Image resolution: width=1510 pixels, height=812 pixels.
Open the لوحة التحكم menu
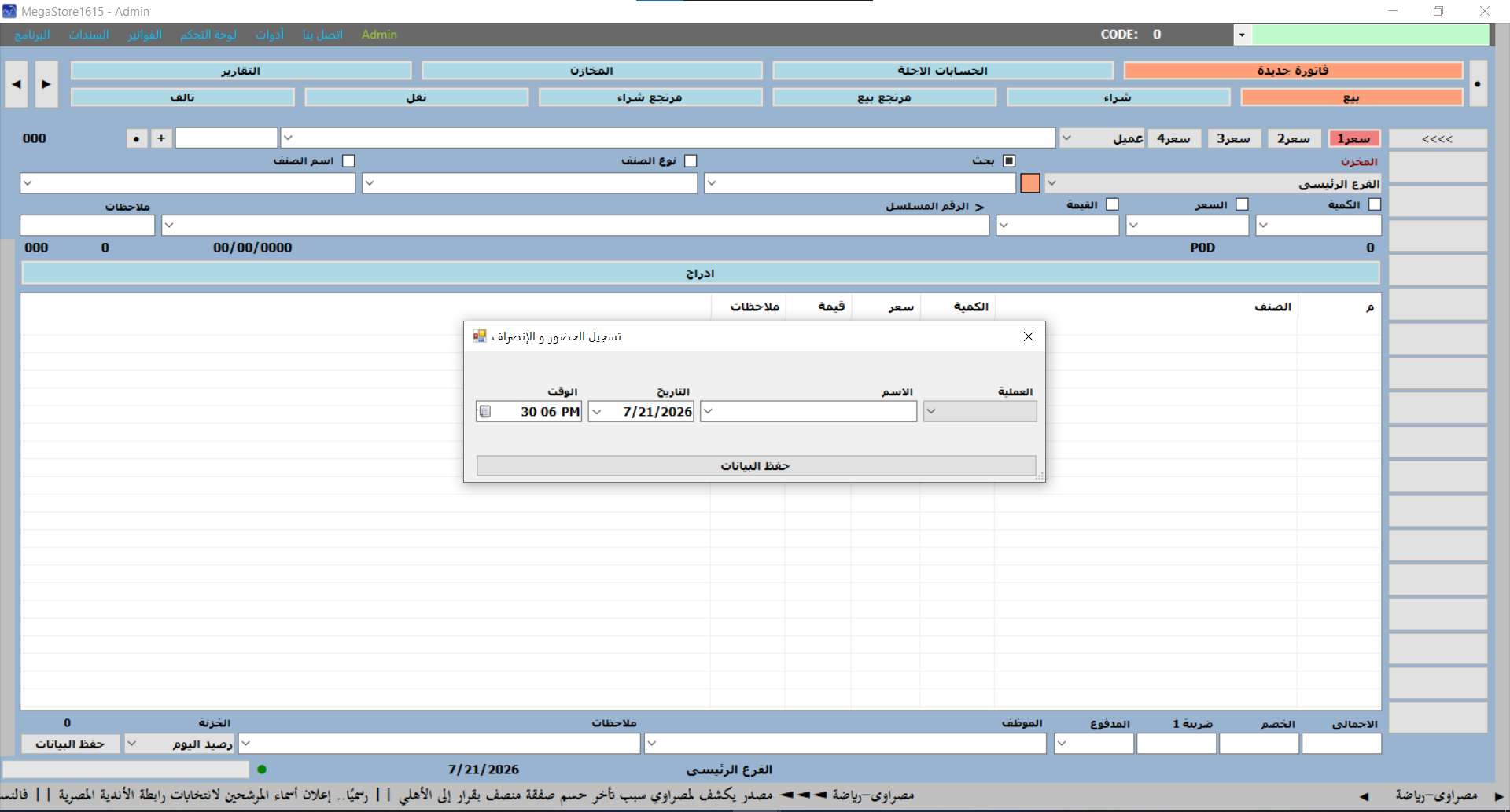point(208,35)
